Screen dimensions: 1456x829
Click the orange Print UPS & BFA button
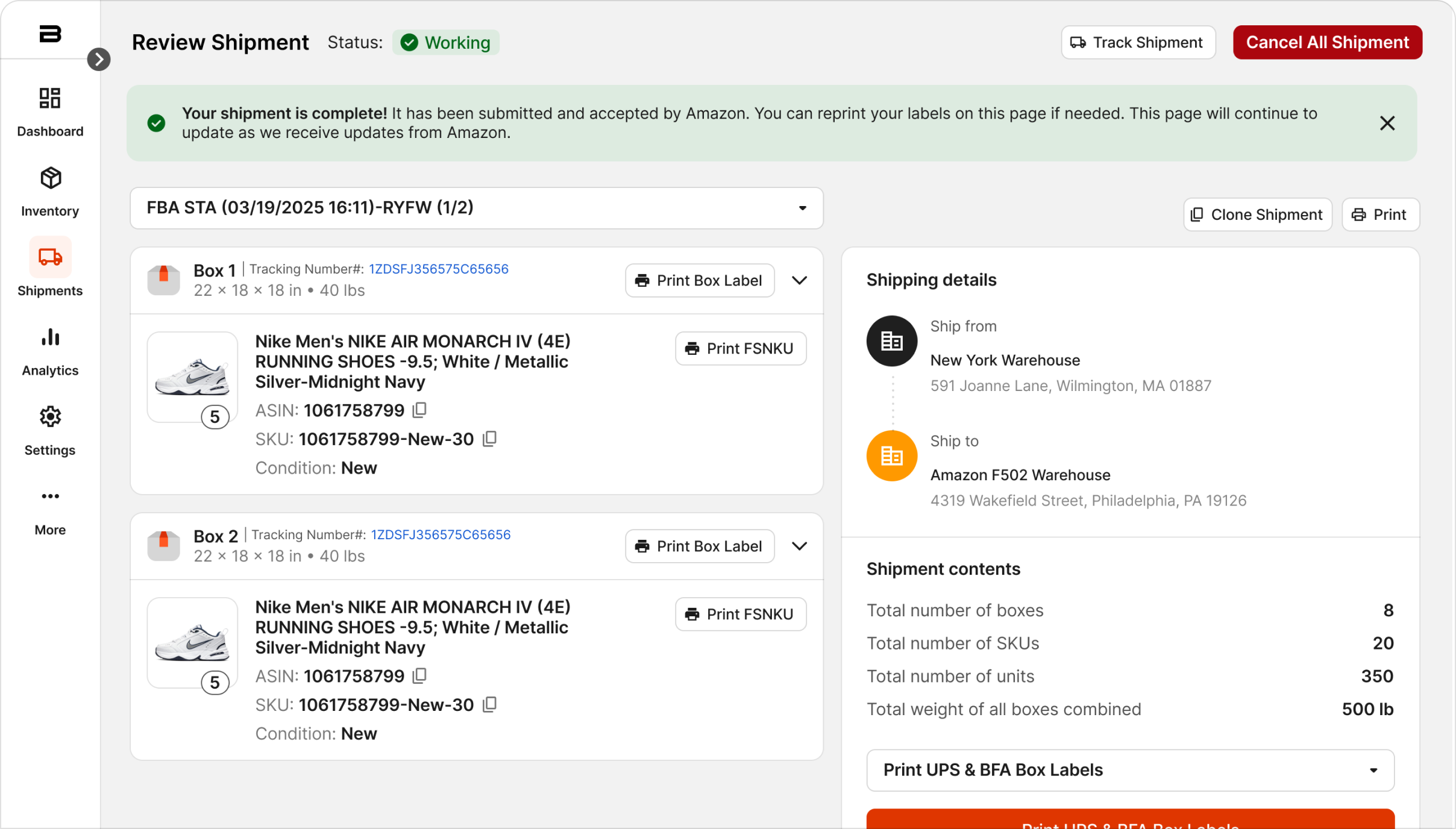pos(1131,819)
